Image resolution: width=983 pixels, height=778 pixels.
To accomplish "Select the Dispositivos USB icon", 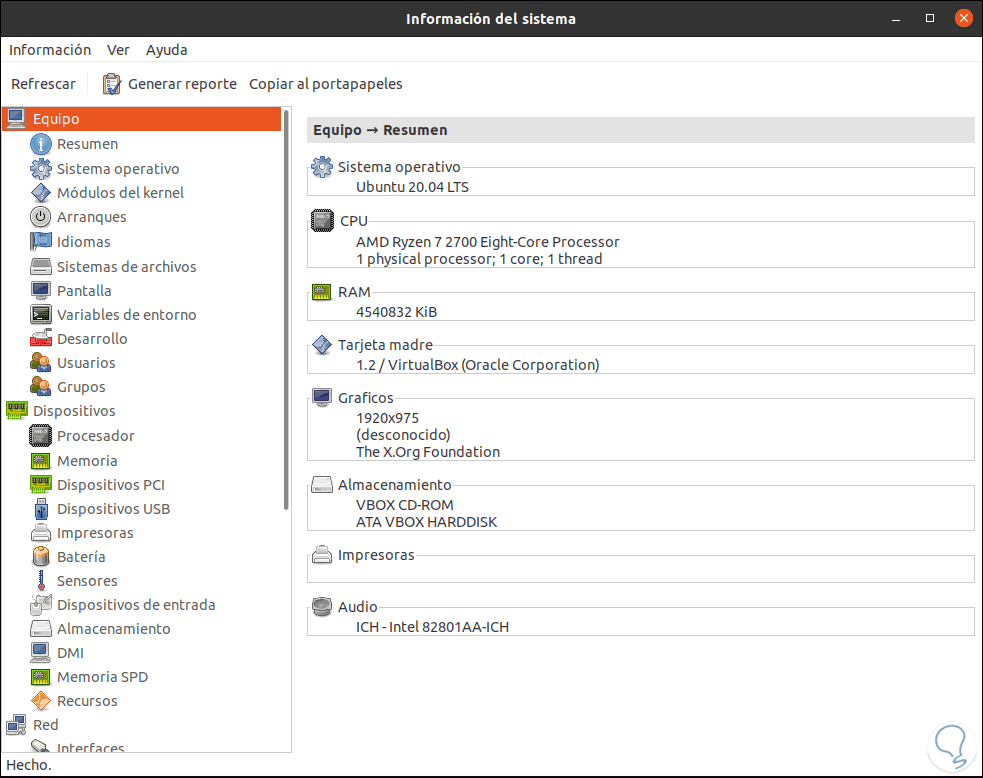I will click(x=41, y=509).
